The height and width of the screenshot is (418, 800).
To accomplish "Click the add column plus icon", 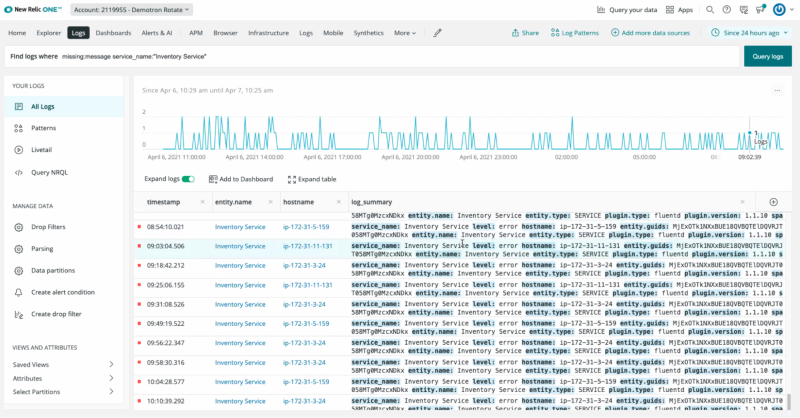I will coord(773,202).
